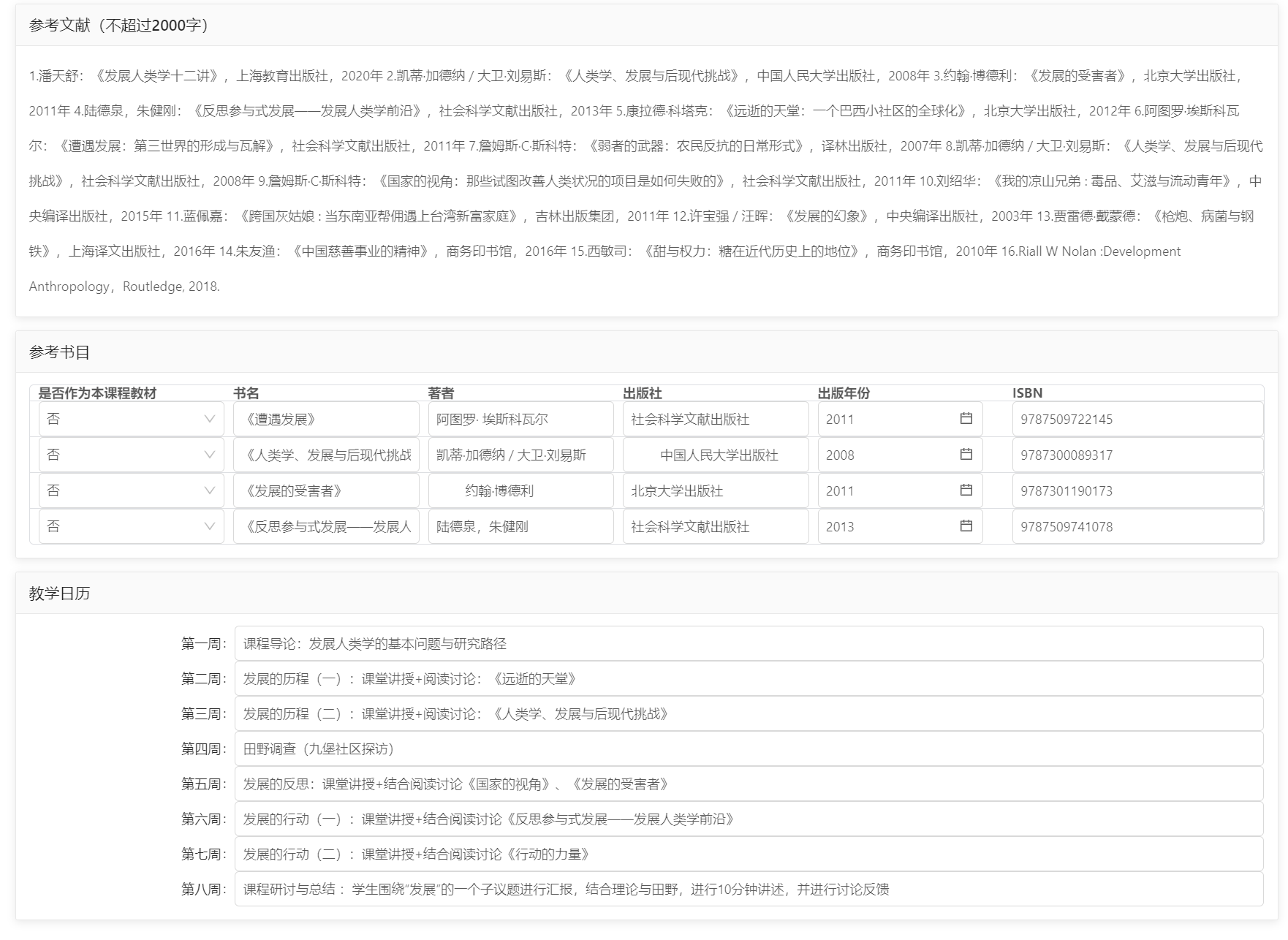Click calendar icon beside year 2013
The image size is (1288, 940).
966,526
